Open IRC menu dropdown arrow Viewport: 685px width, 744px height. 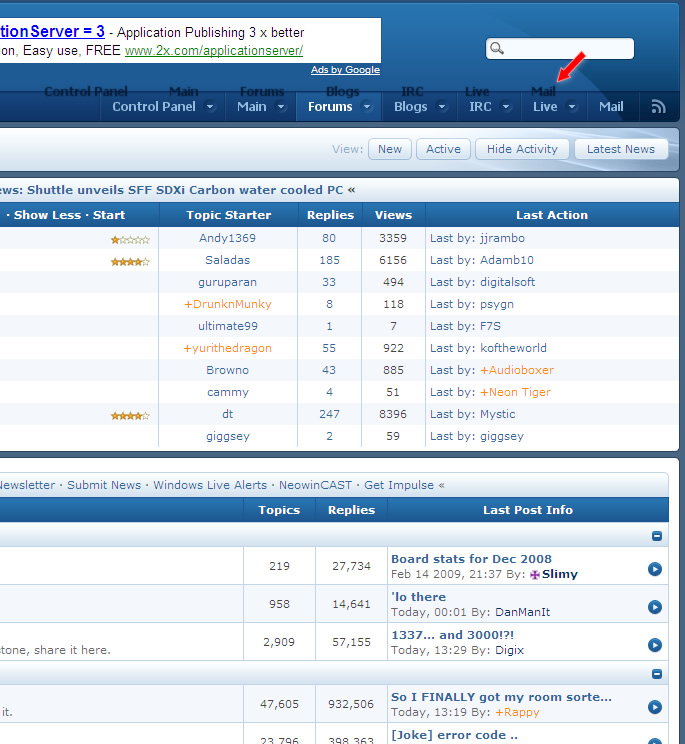coord(506,107)
